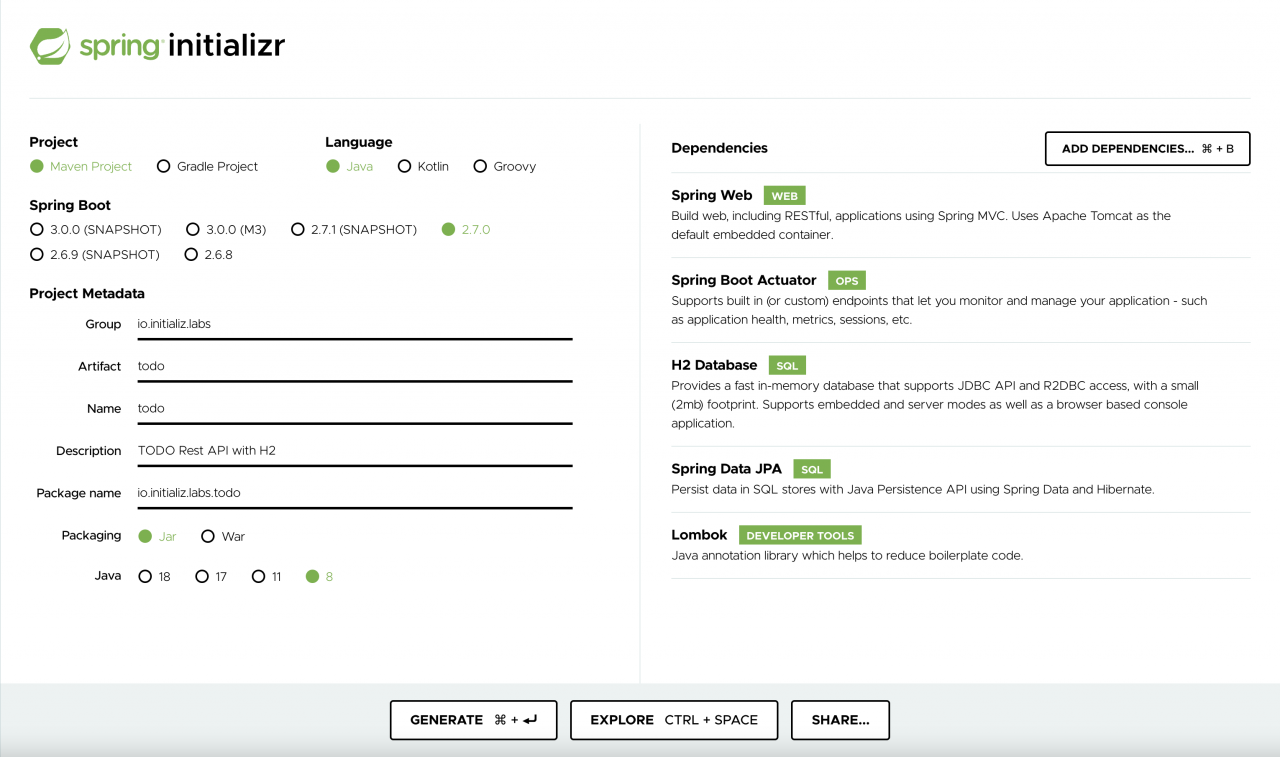Click the Spring Initializr logo
The image size is (1280, 757).
[x=157, y=45]
